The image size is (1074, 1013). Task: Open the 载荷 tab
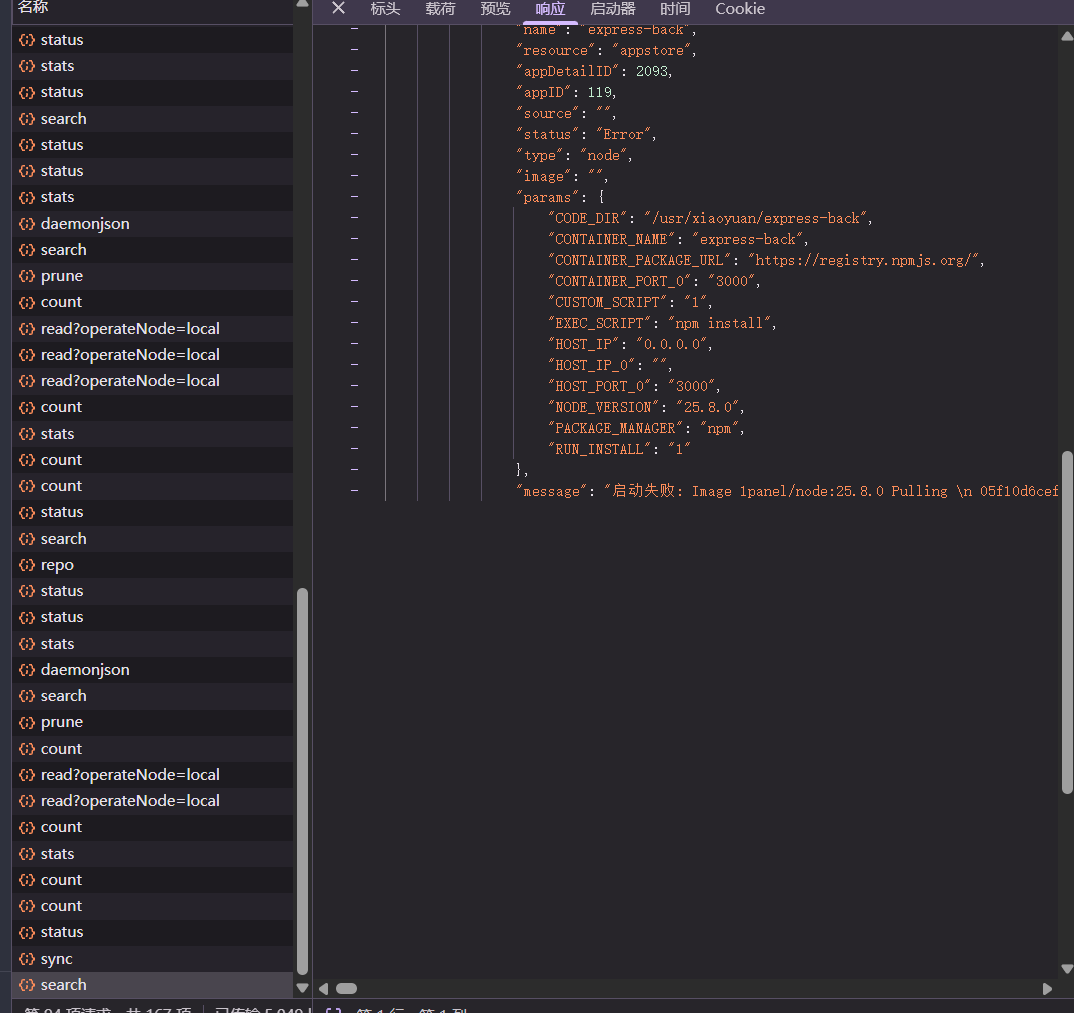[x=440, y=9]
